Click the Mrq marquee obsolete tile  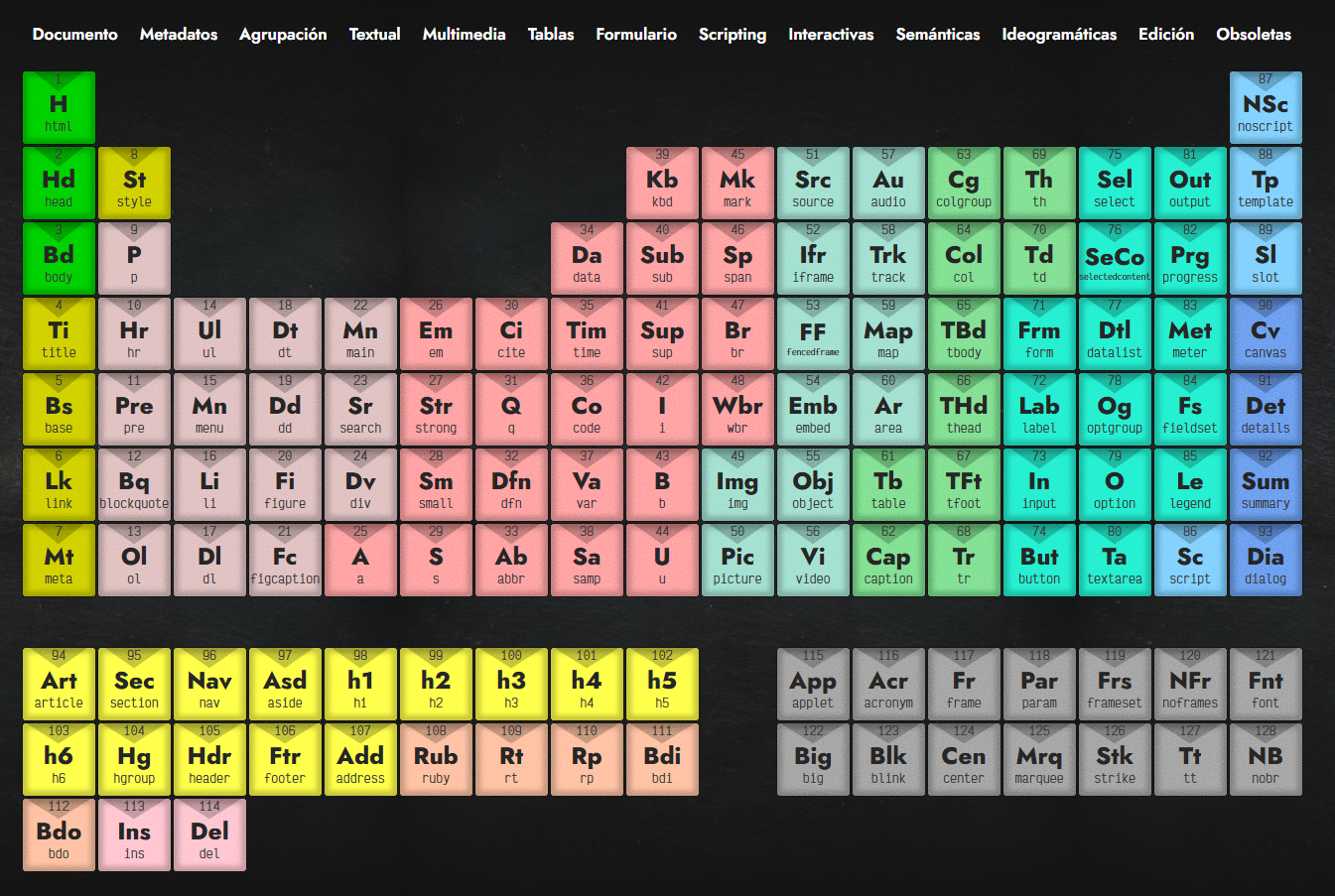[1039, 760]
